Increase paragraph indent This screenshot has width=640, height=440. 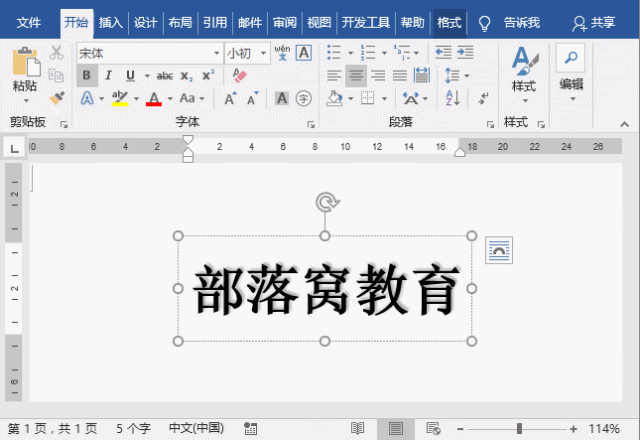[x=465, y=53]
